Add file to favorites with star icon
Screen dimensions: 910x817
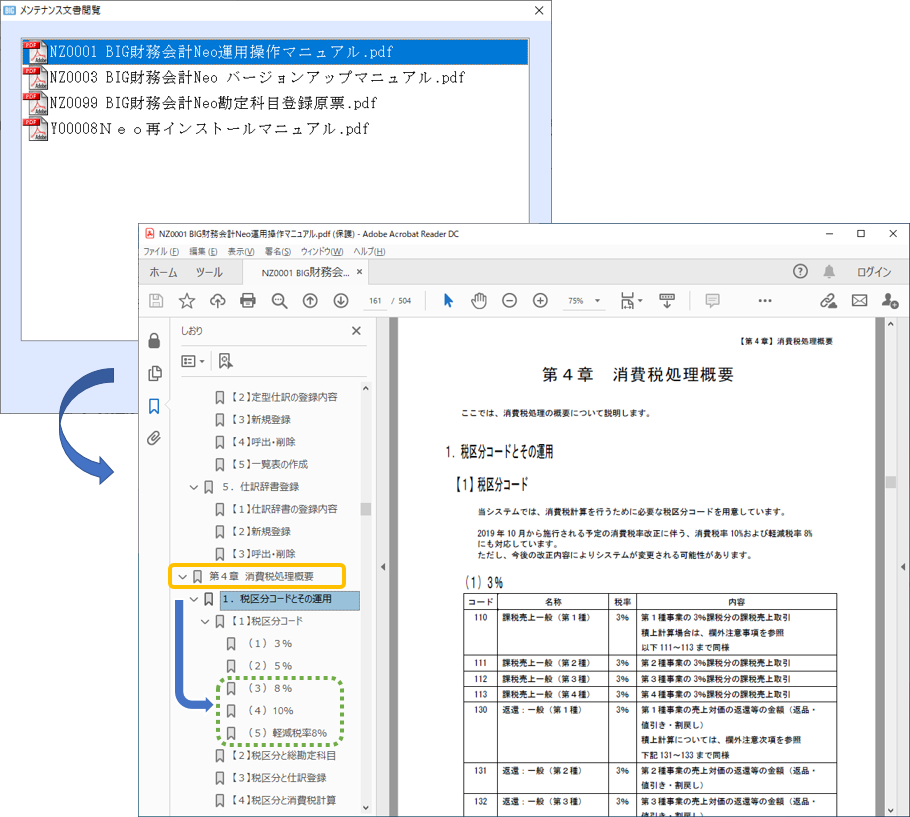coord(187,301)
